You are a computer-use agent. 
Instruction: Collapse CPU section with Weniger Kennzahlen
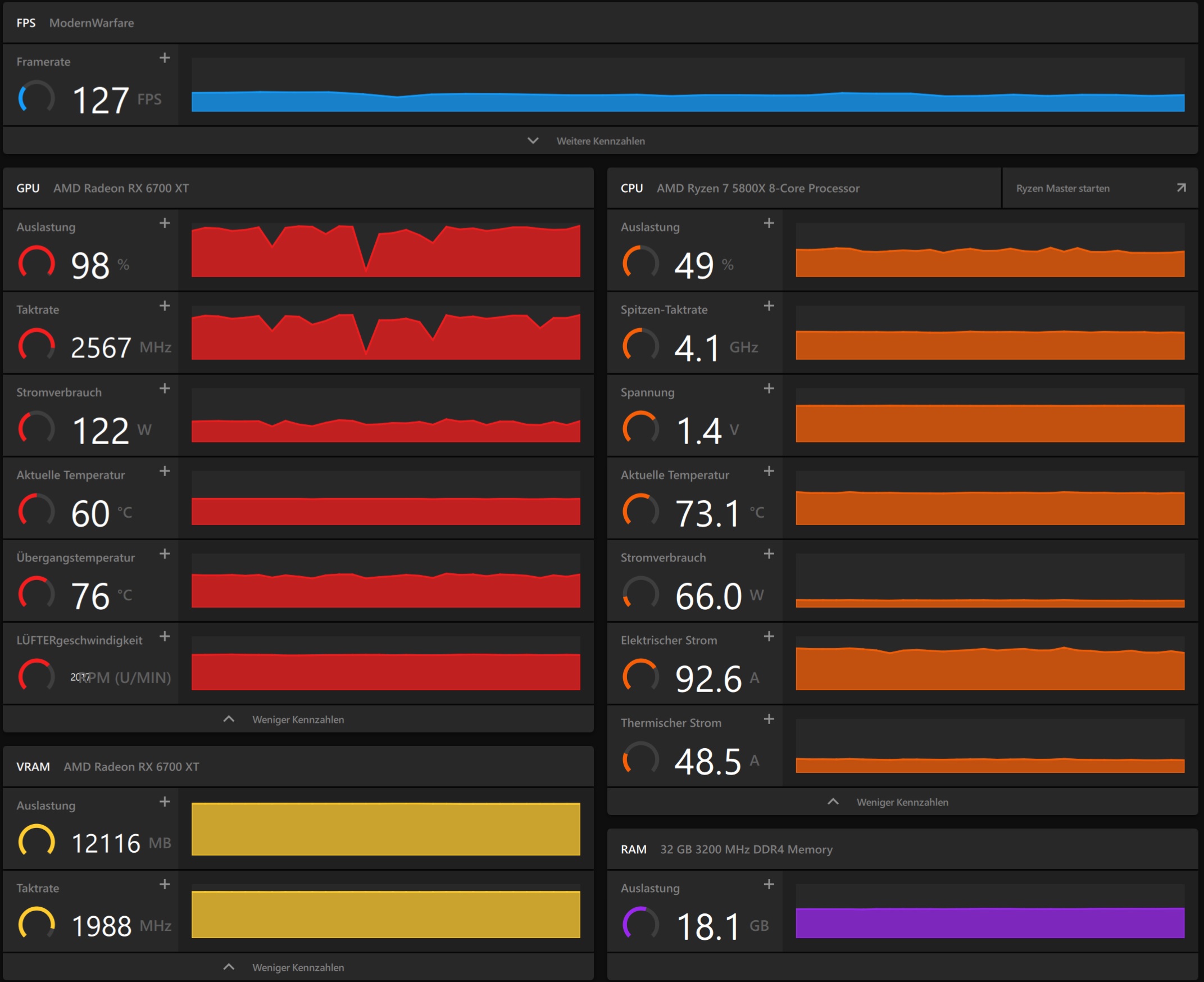point(902,802)
